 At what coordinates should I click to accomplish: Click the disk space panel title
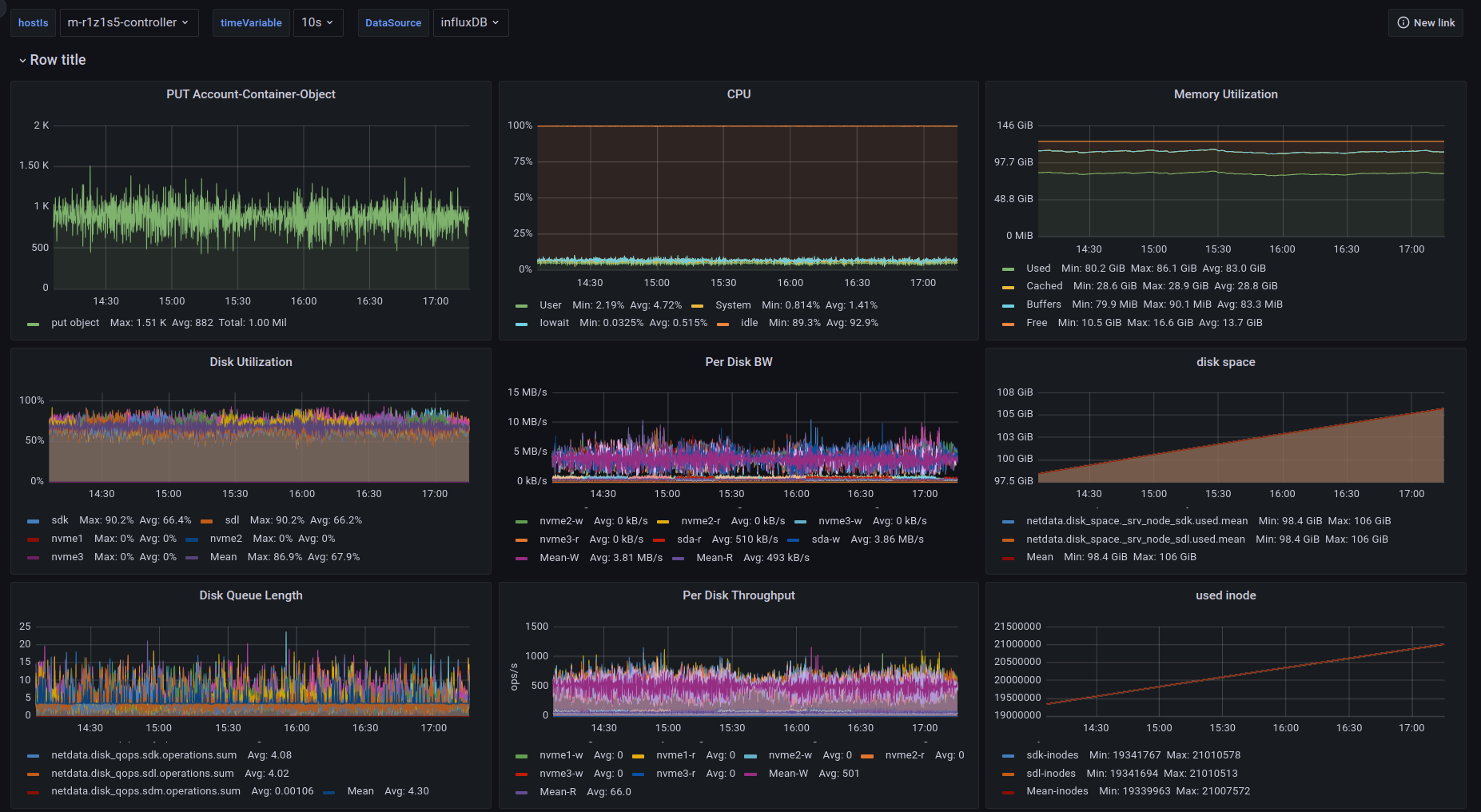coord(1225,362)
